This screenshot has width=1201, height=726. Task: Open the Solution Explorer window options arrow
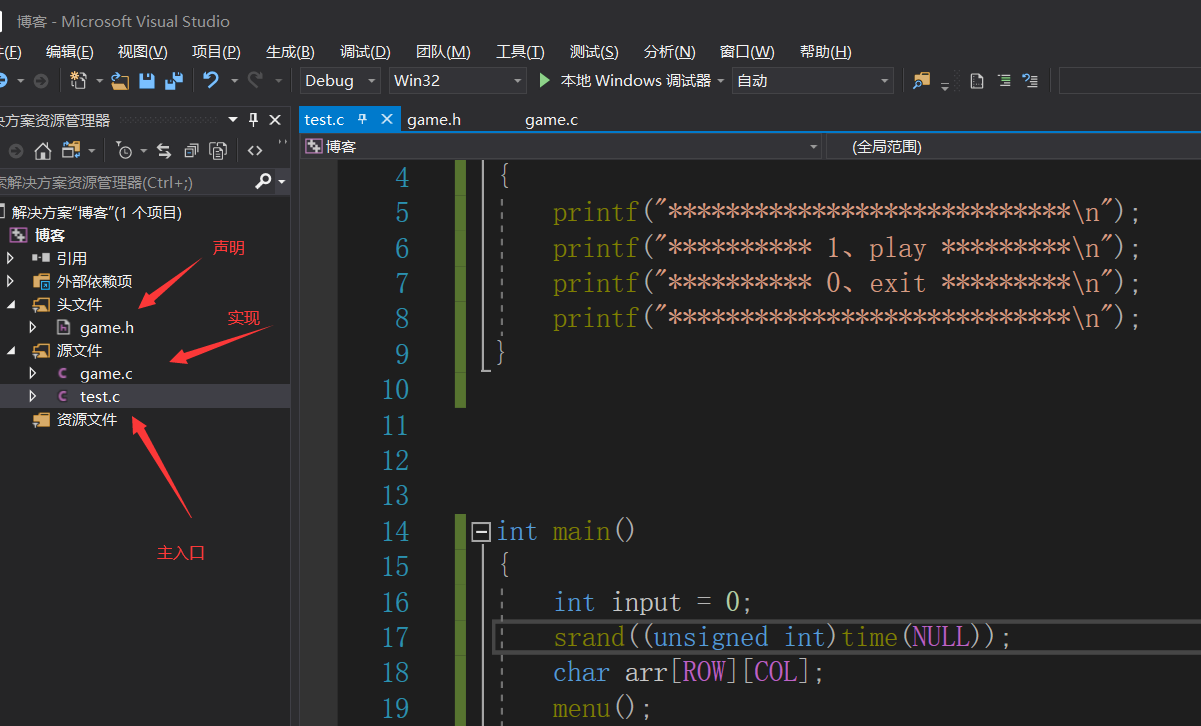[x=233, y=120]
